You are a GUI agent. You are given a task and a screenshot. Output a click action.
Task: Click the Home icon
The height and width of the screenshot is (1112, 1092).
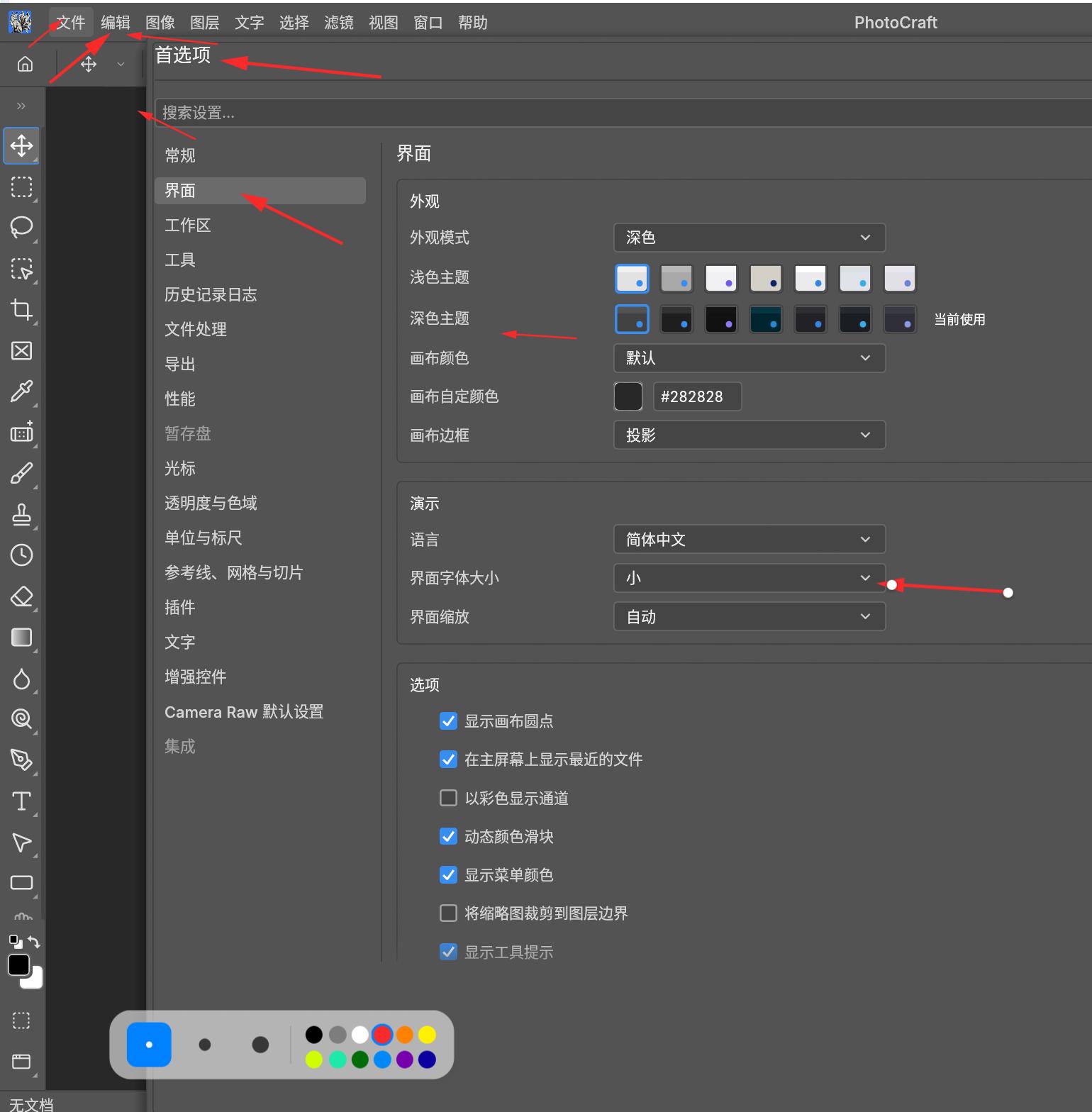[x=25, y=65]
